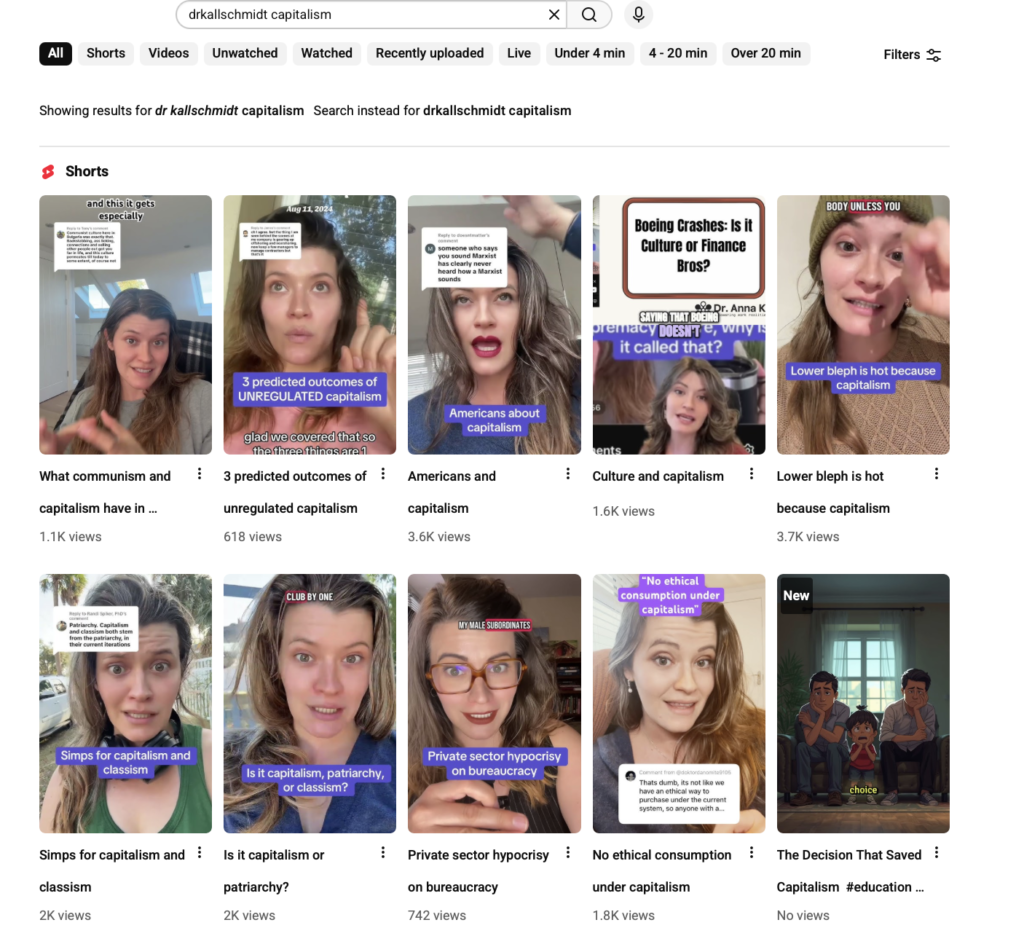Open more actions for Private sector hypocrisy short
The height and width of the screenshot is (944, 1024).
pyautogui.click(x=568, y=853)
